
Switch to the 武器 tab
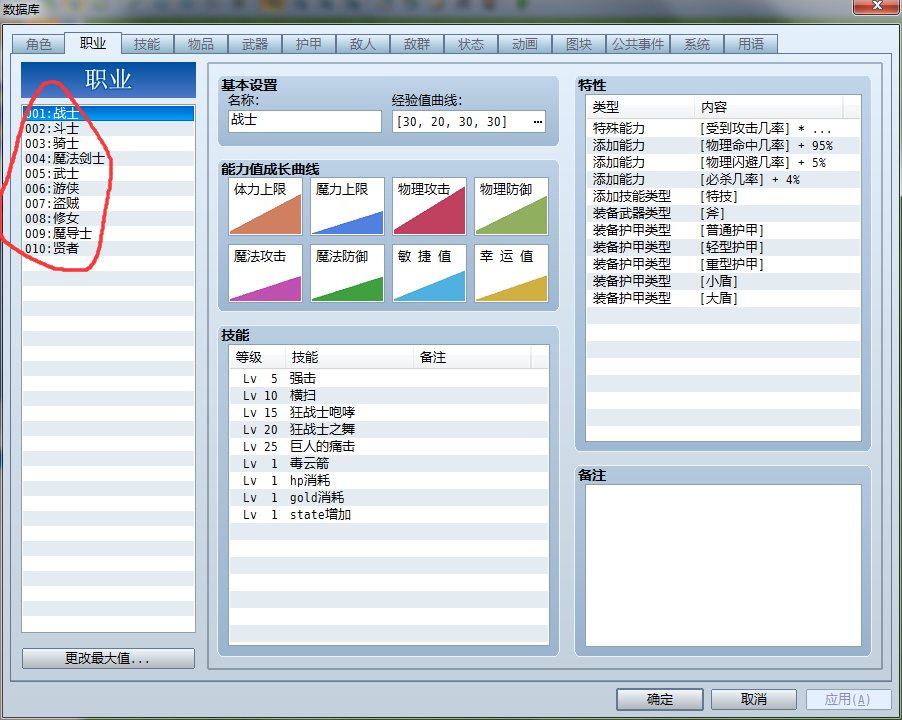(x=255, y=44)
